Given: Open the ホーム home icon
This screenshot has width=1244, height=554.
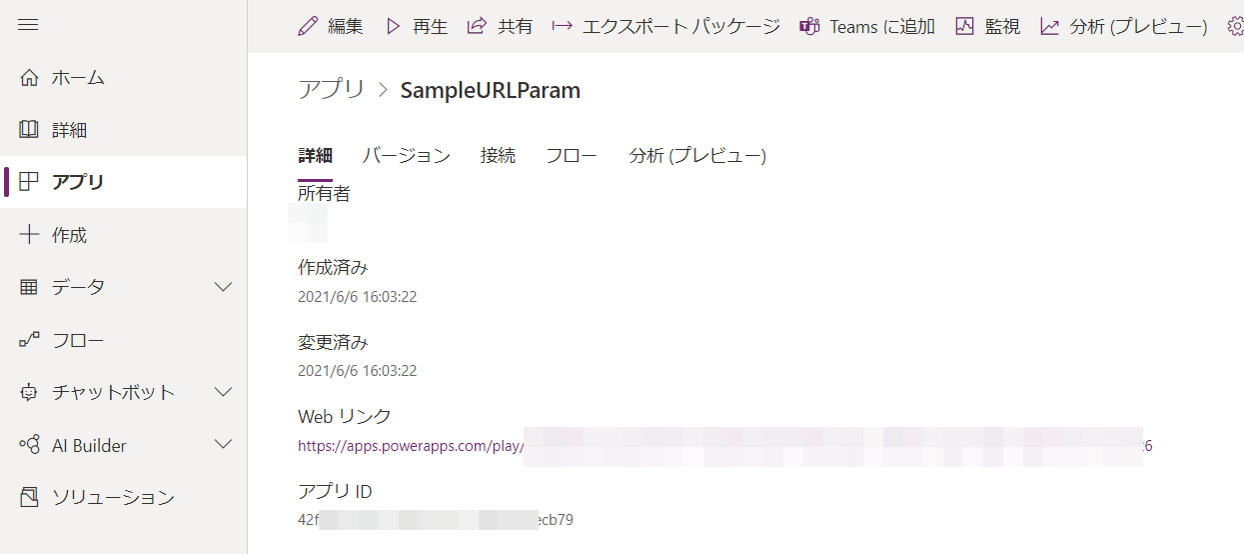Looking at the screenshot, I should pos(29,78).
